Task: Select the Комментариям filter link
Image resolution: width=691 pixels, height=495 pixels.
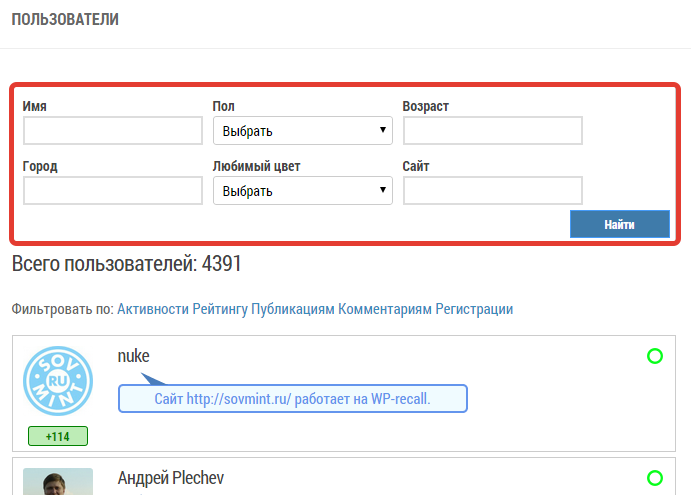Action: coord(385,309)
